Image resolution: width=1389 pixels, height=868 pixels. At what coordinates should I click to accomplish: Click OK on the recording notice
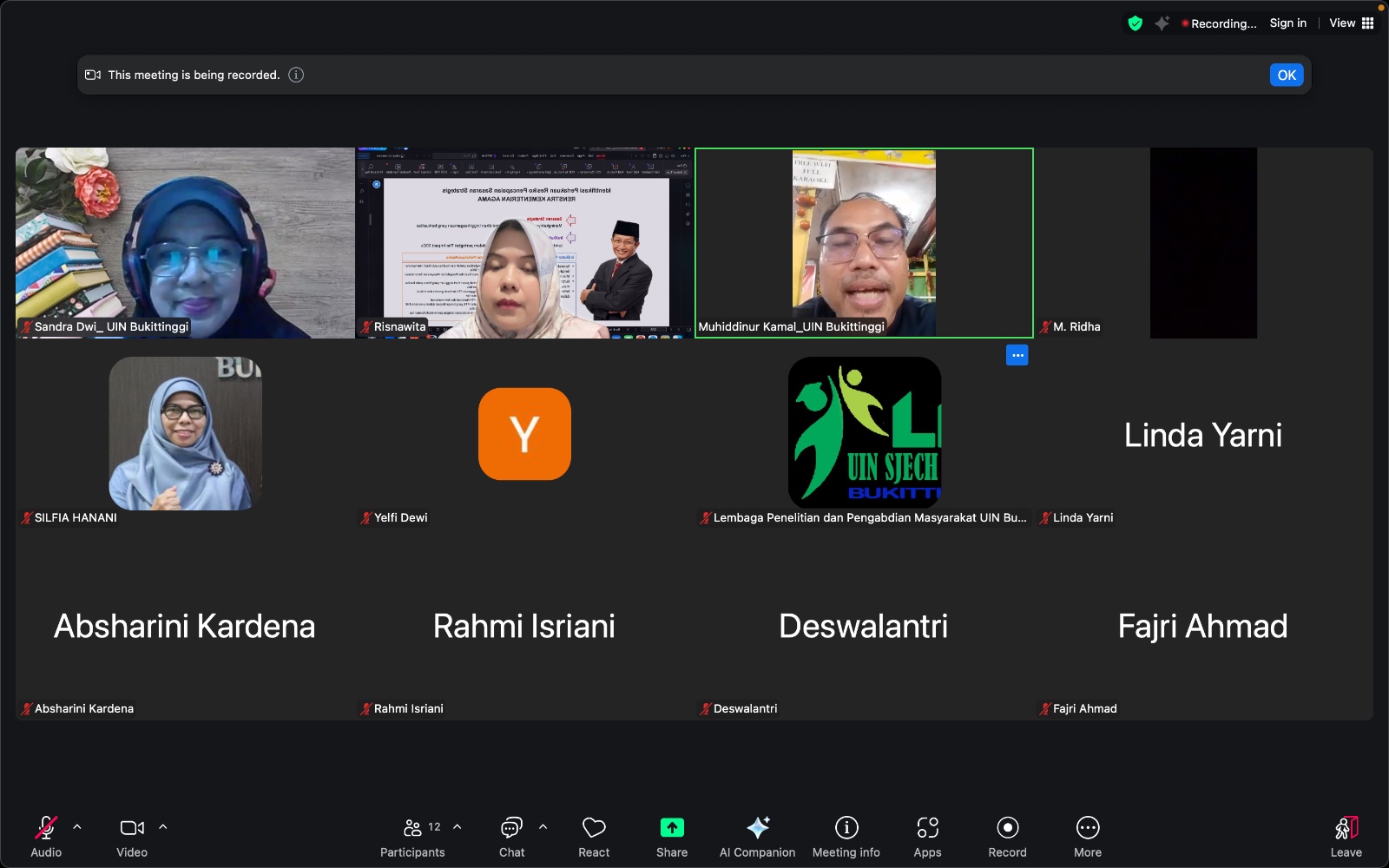tap(1286, 76)
